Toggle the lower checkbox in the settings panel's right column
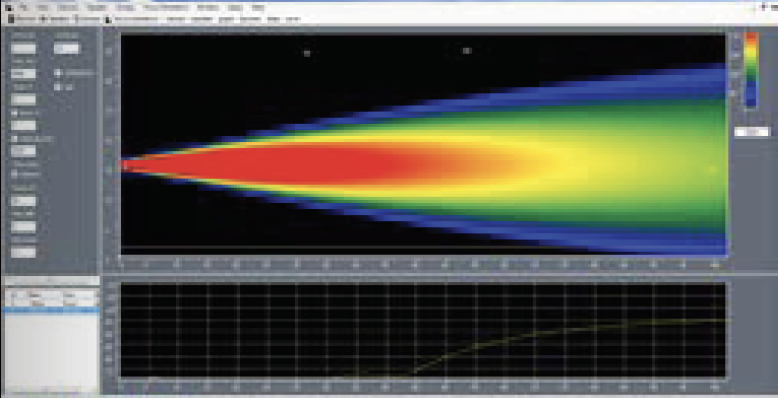The height and width of the screenshot is (398, 778). click(58, 86)
